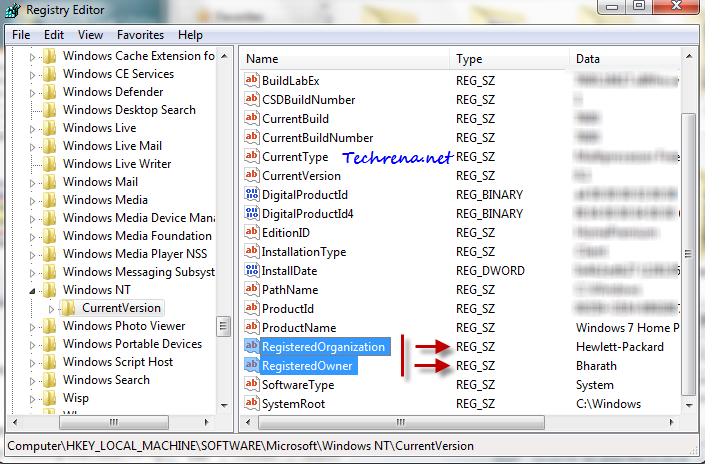Select the Windows Media Device Manager key
The height and width of the screenshot is (464, 705).
pyautogui.click(x=138, y=218)
